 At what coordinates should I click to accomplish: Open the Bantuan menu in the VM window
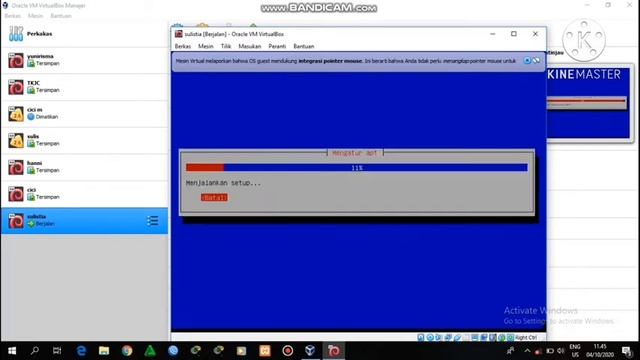(x=304, y=46)
